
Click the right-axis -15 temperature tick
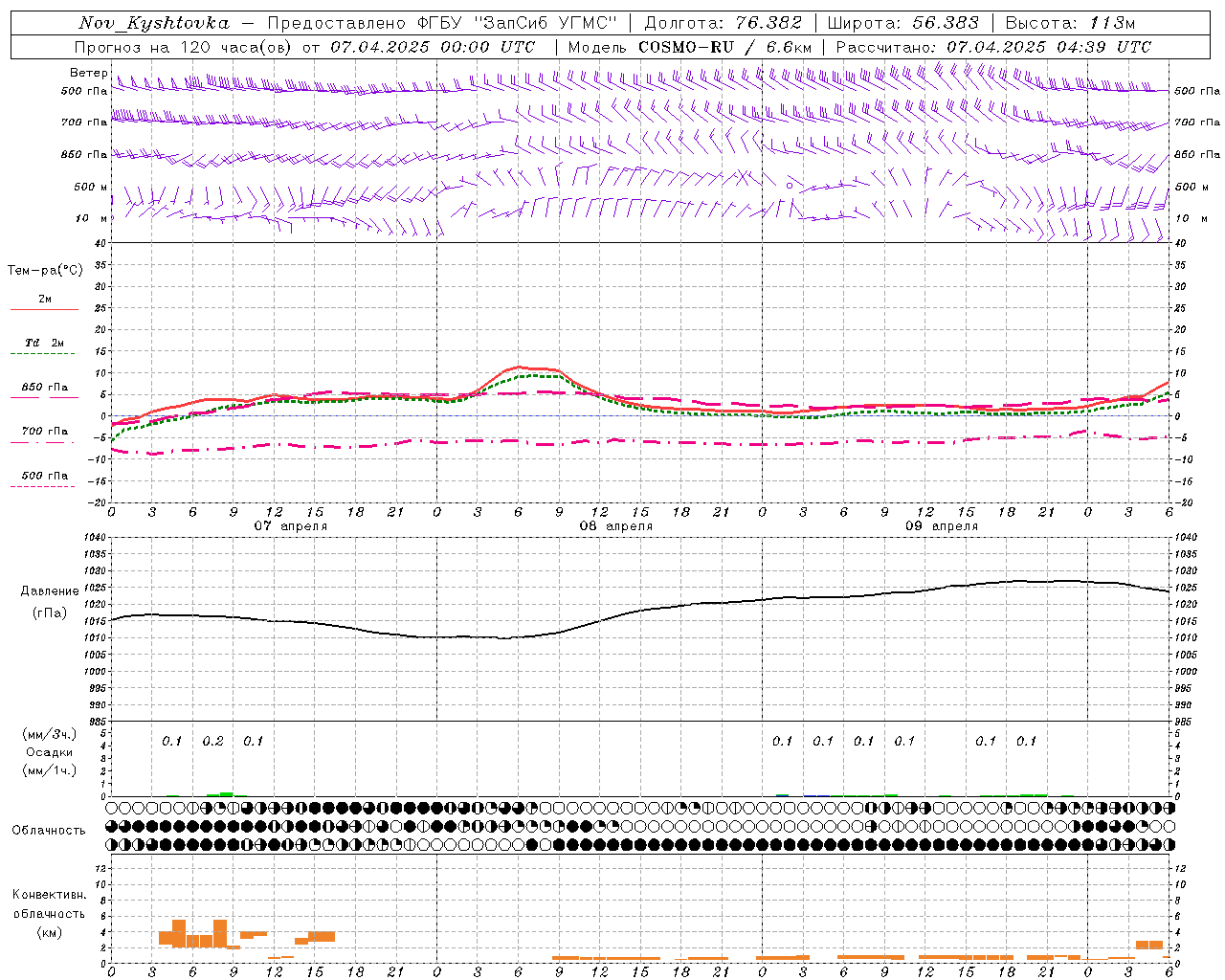point(1183,480)
